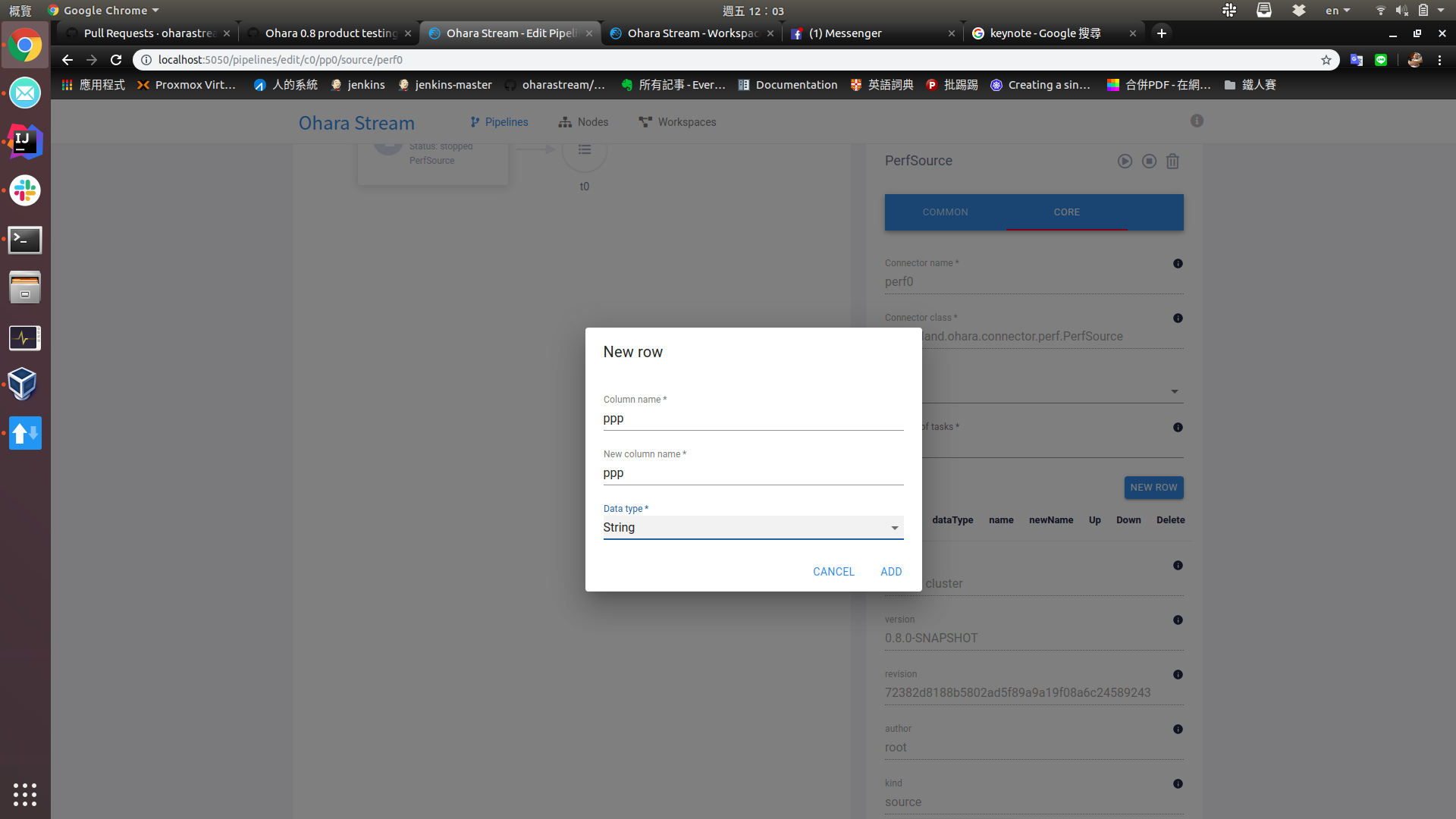Viewport: 1456px width, 819px height.
Task: Switch to the COMMON tab
Action: pyautogui.click(x=945, y=212)
